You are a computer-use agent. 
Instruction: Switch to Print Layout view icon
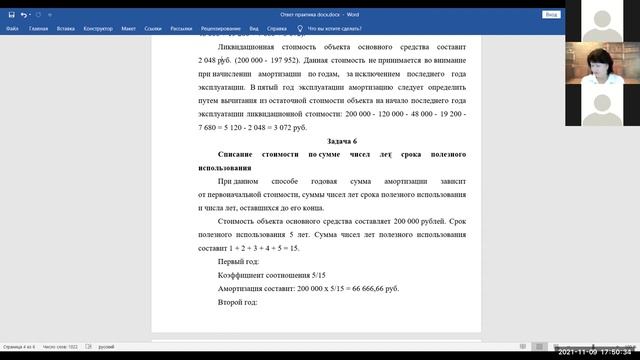pyautogui.click(x=539, y=347)
